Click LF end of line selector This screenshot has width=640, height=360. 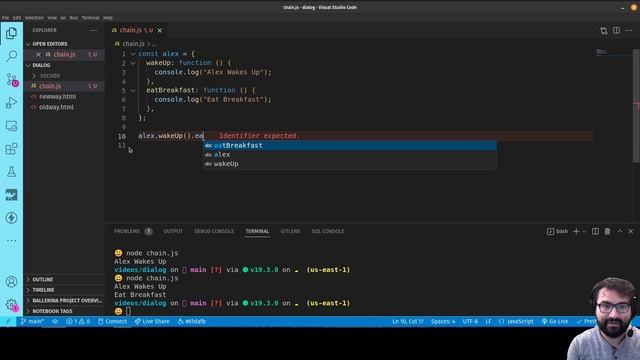[x=488, y=322]
